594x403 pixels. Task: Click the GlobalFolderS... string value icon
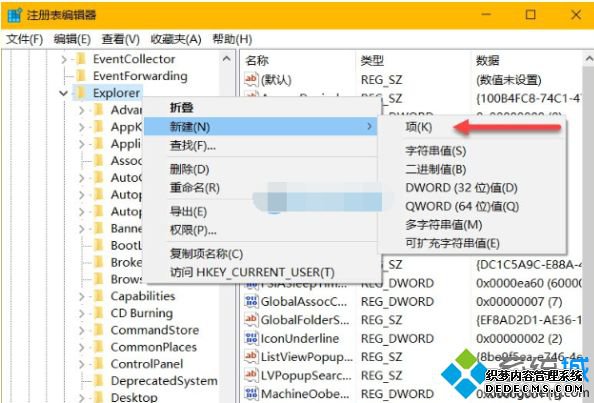pos(251,320)
